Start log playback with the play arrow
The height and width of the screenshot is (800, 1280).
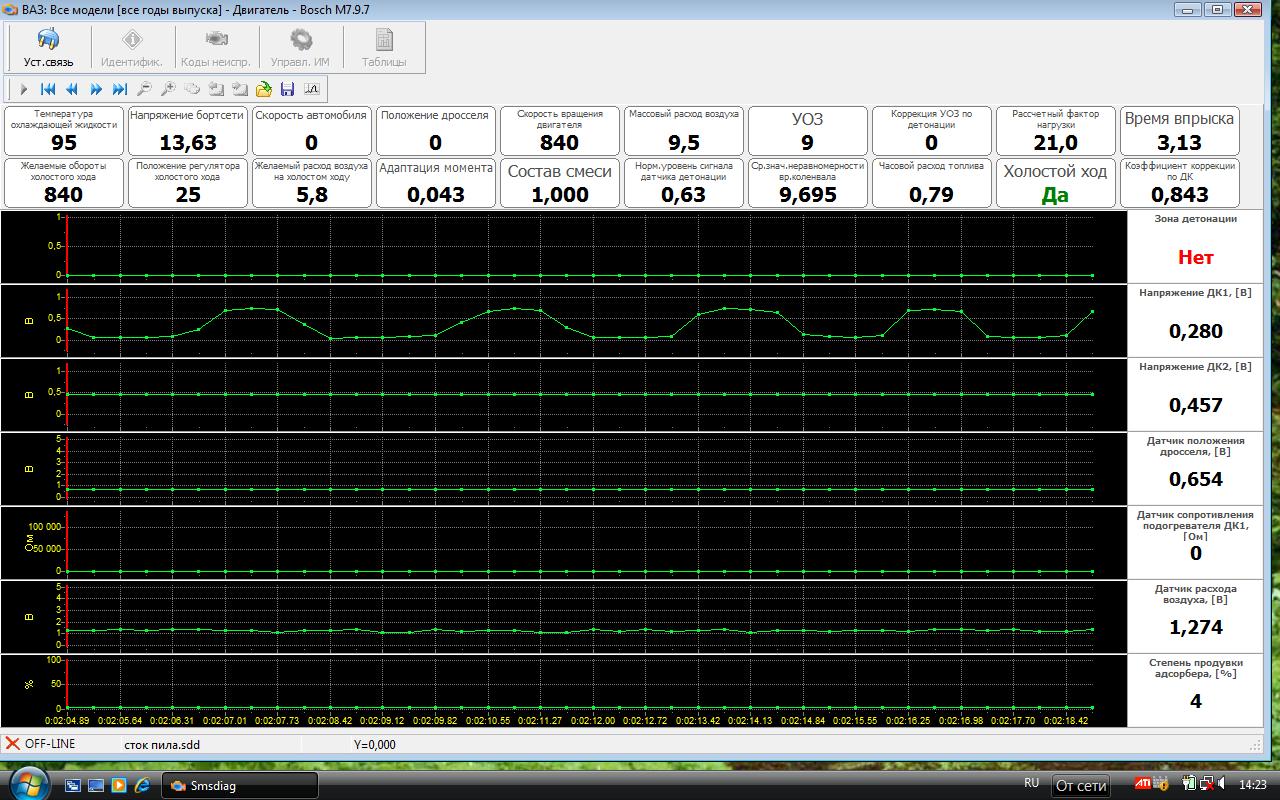(25, 89)
